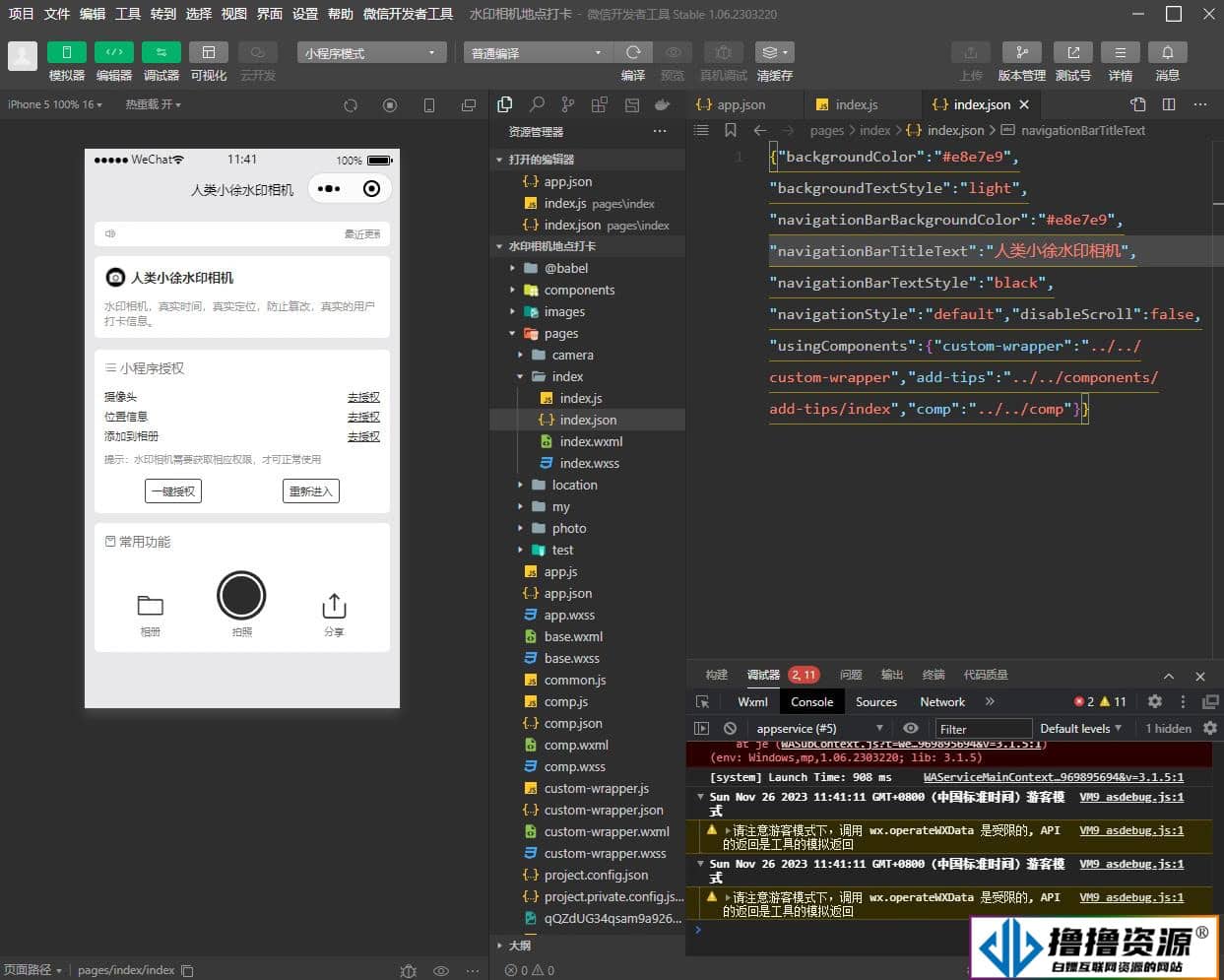Open real device debugging icon
This screenshot has width=1224, height=980.
click(x=724, y=52)
